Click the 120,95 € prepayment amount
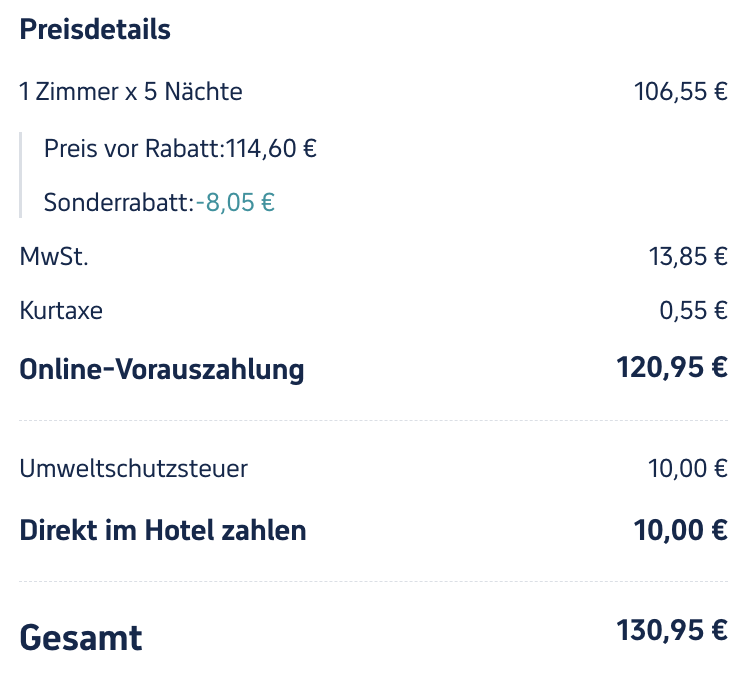Image resolution: width=746 pixels, height=682 pixels. pos(672,367)
